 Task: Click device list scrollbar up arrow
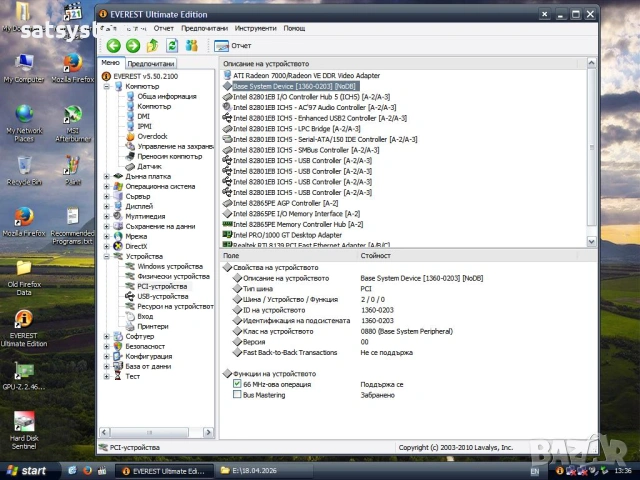coord(591,63)
